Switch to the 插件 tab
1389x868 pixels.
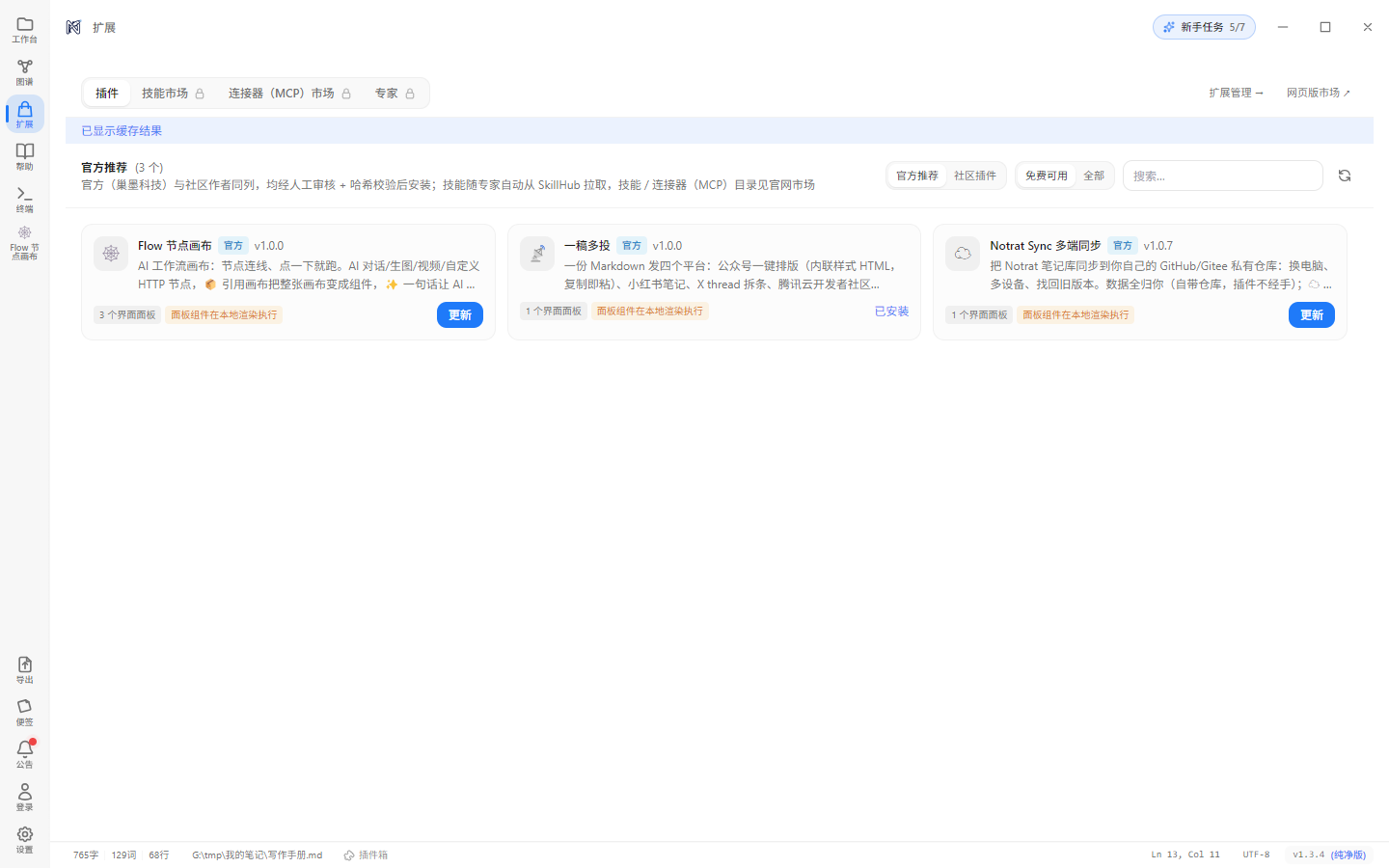tap(107, 94)
